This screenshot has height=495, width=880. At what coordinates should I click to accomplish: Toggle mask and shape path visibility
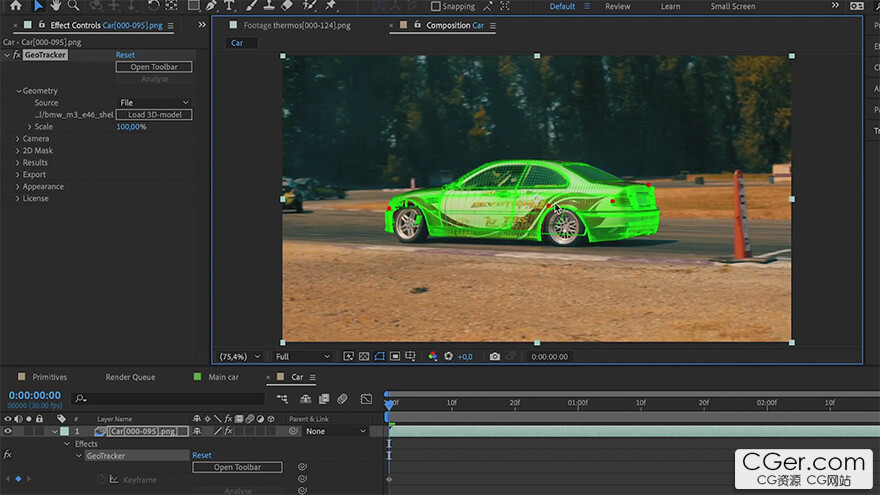[x=379, y=356]
